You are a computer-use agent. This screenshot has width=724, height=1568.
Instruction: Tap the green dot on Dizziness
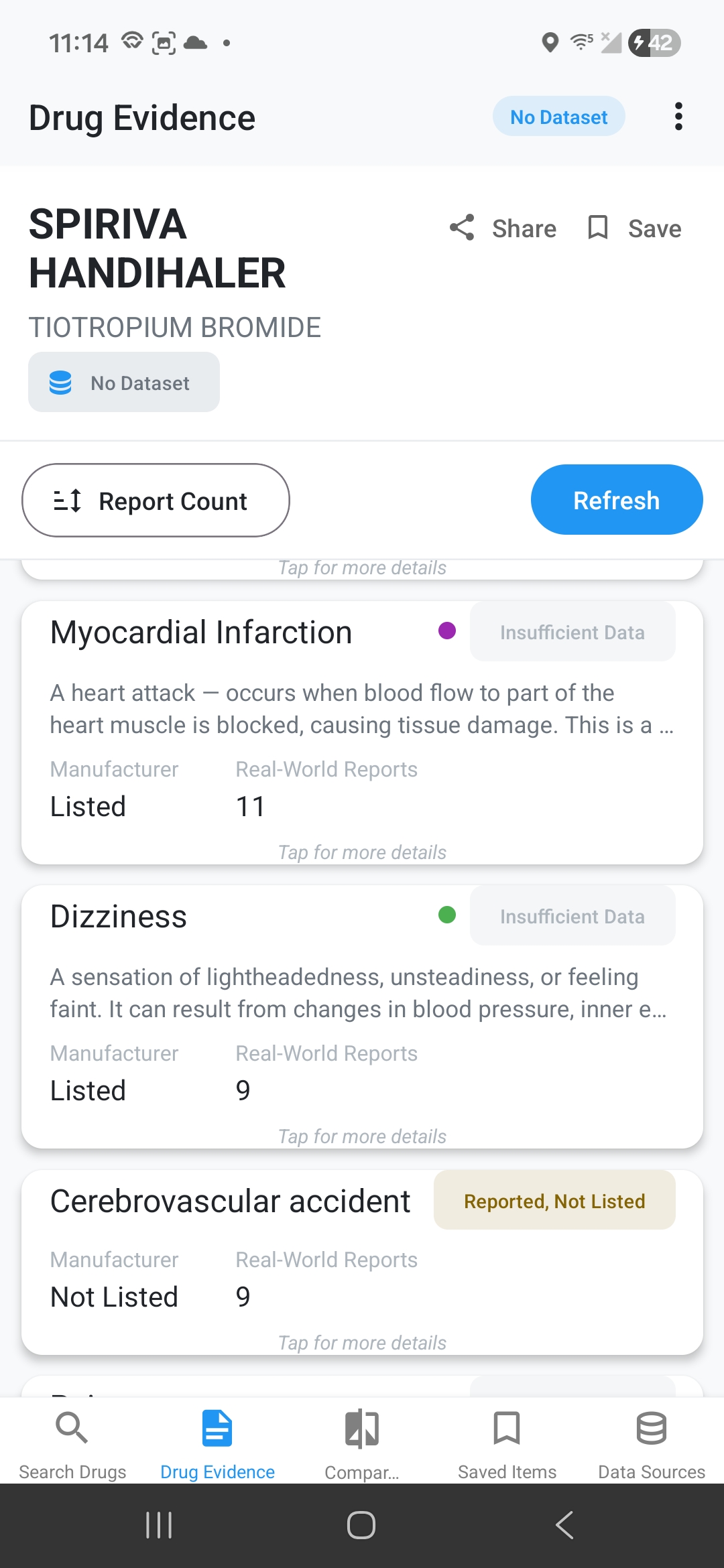click(x=447, y=915)
